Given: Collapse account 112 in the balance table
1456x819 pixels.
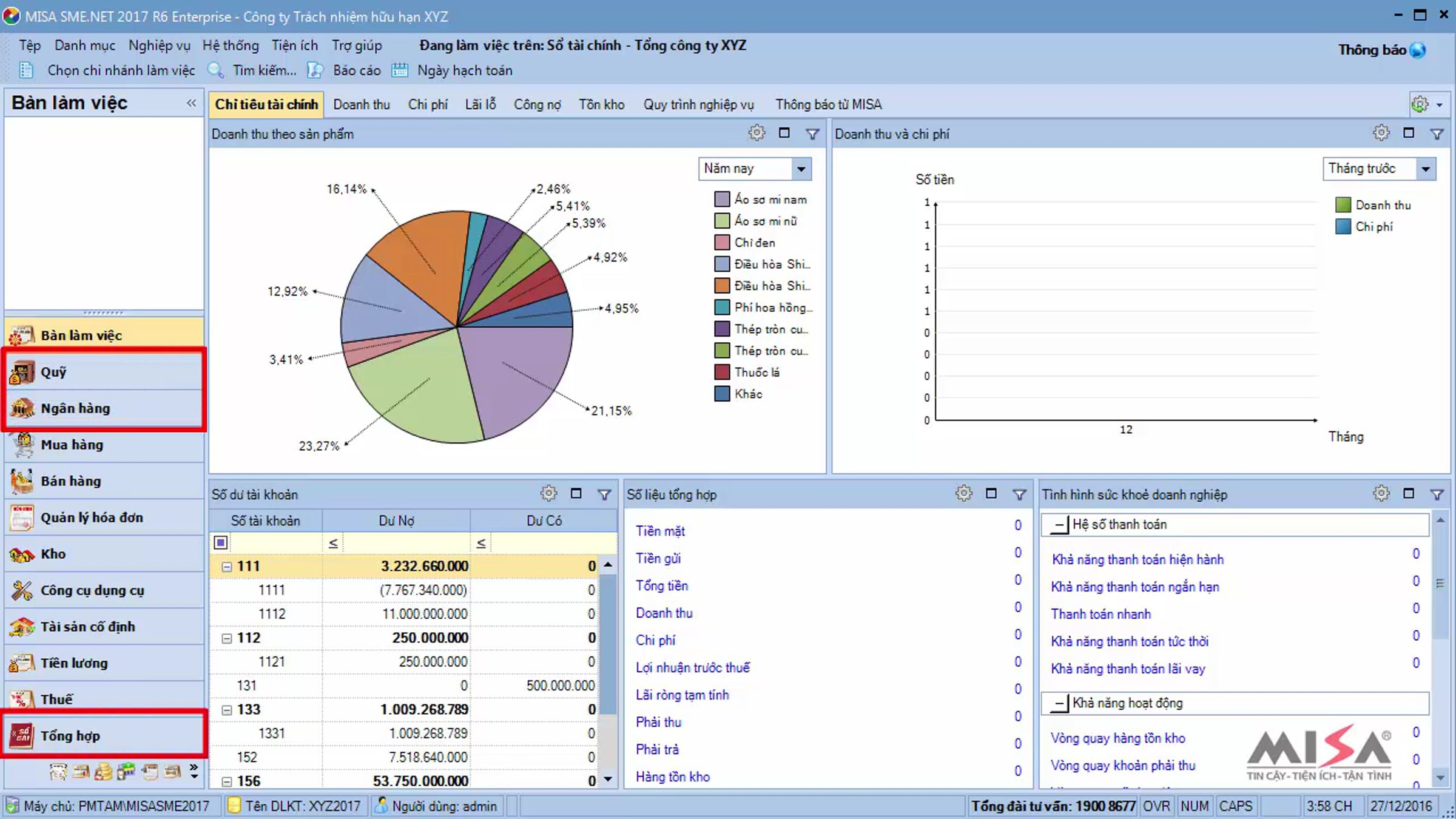Looking at the screenshot, I should [x=226, y=638].
